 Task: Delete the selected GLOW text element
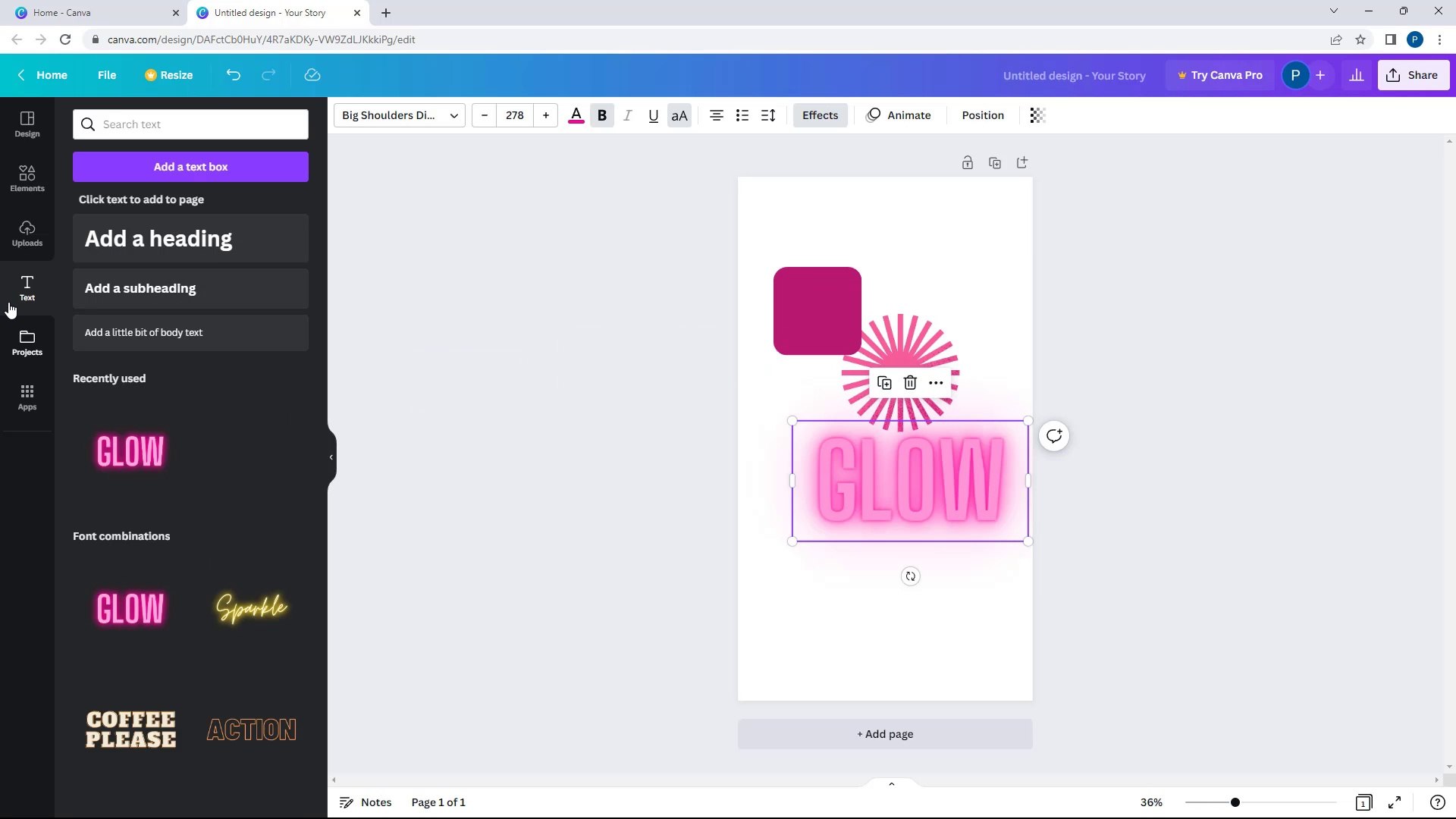(x=910, y=383)
